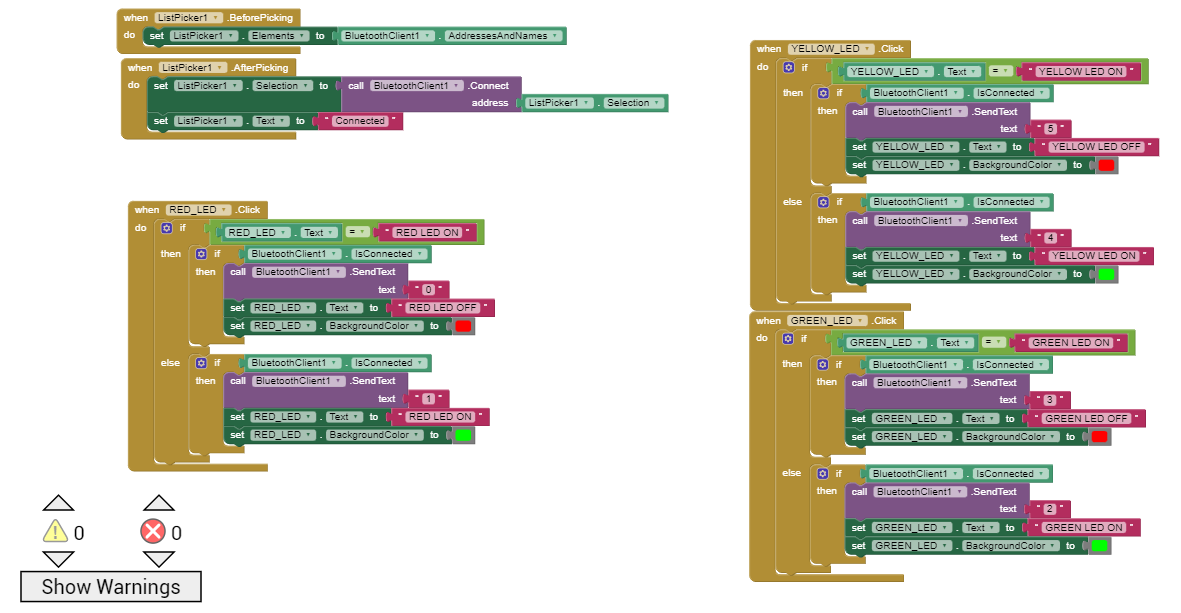Click Show Warnings button
Viewport: 1181px width, 613px height.
point(111,587)
